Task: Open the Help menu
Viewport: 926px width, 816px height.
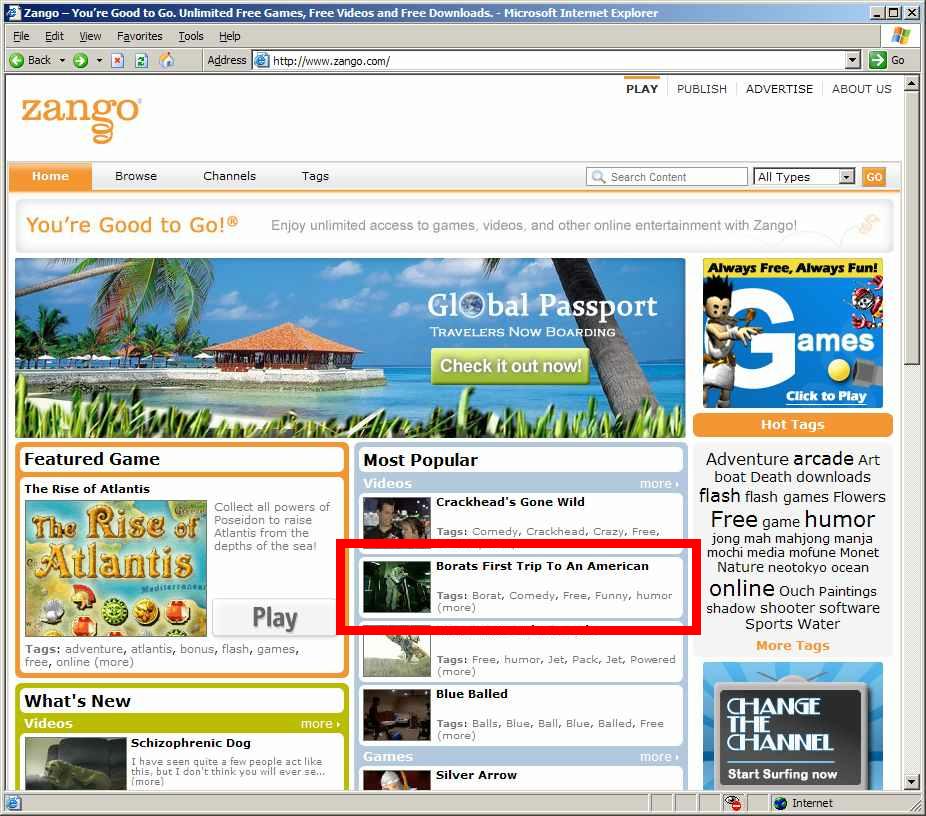Action: 230,36
